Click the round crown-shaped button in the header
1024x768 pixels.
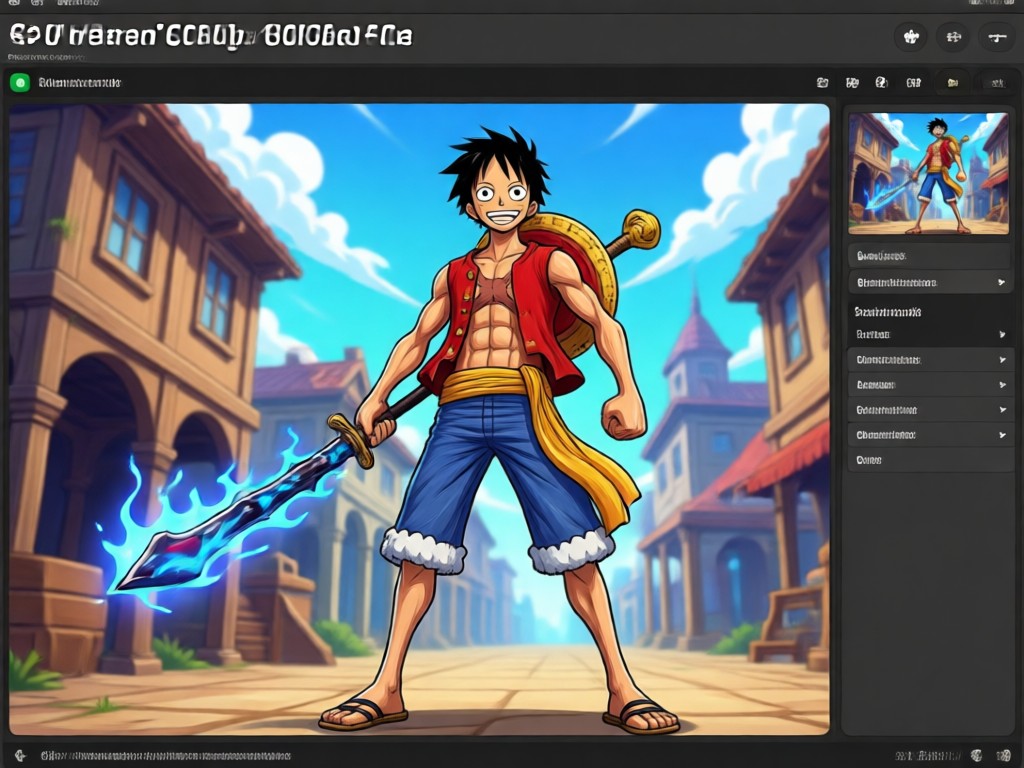coord(910,37)
